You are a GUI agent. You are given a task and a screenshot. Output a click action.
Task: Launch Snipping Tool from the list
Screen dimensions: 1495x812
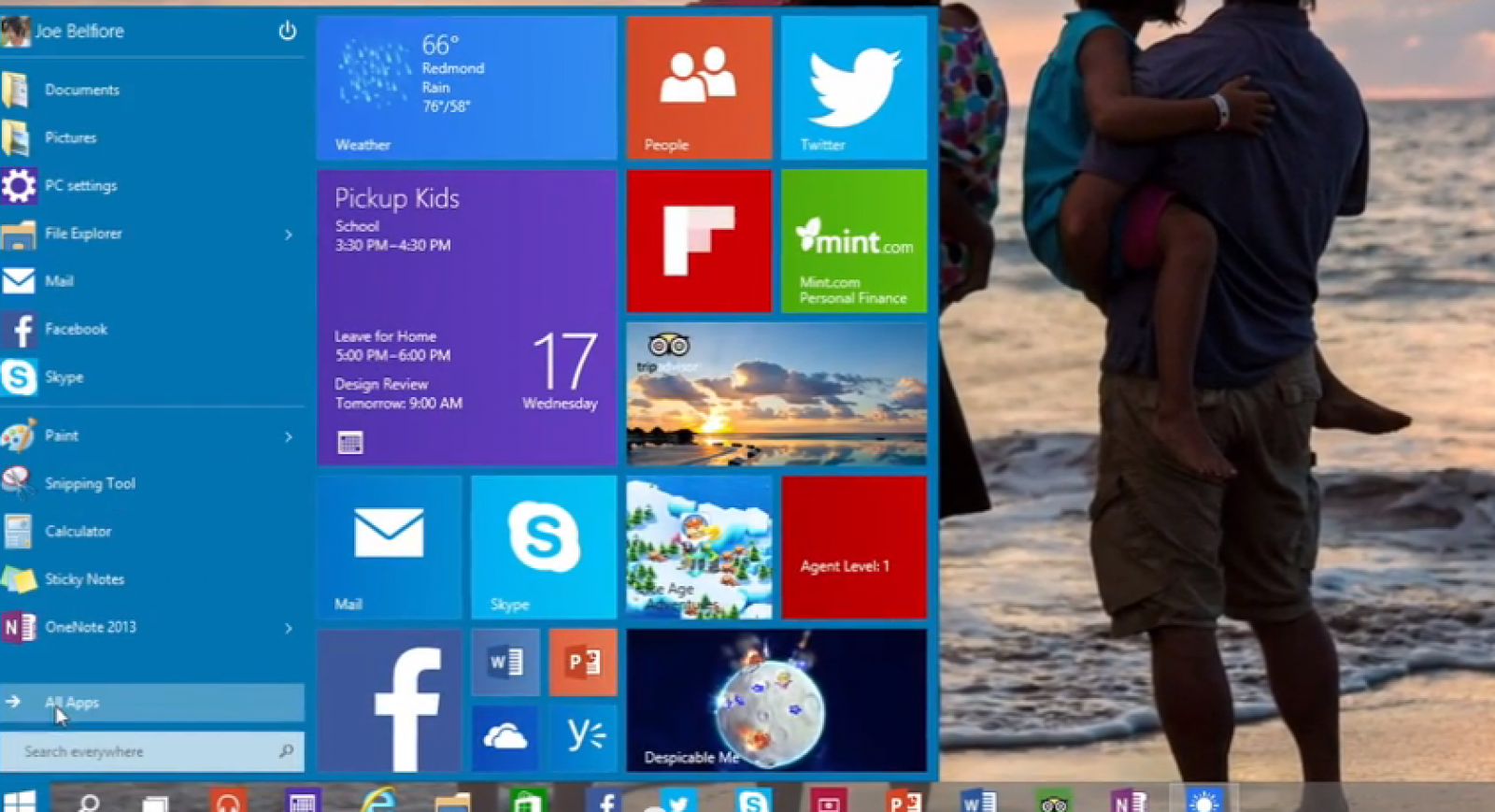(x=152, y=483)
